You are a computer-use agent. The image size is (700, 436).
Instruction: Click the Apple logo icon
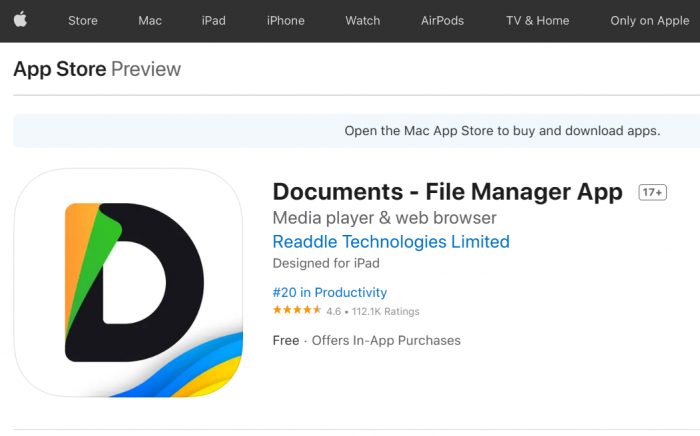[20, 20]
